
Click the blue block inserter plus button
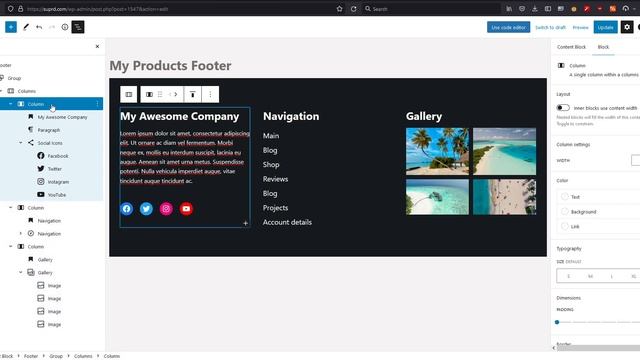pyautogui.click(x=11, y=27)
